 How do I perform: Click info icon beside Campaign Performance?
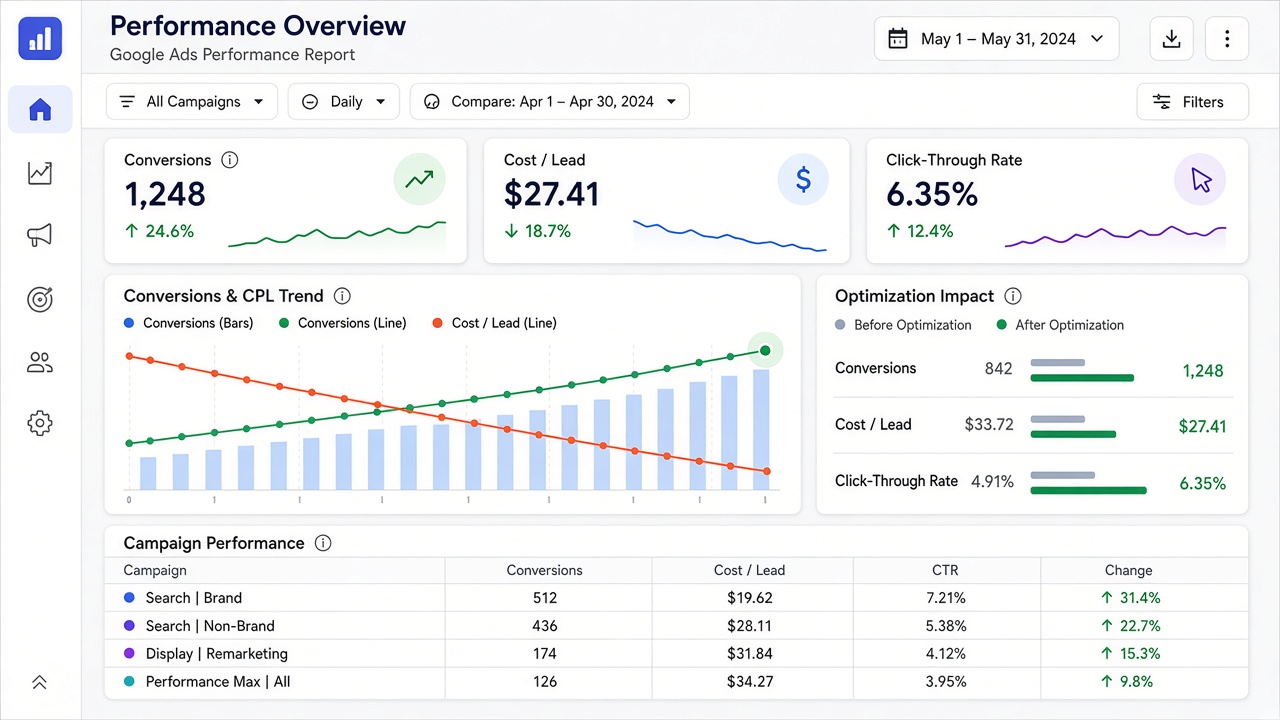click(x=323, y=543)
